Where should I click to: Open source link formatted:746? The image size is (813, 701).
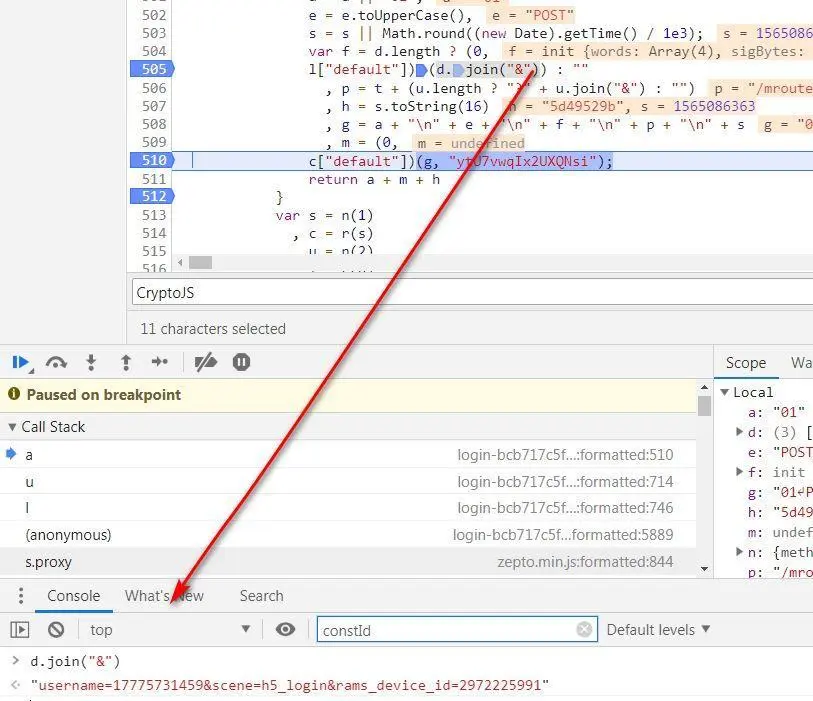tap(565, 508)
